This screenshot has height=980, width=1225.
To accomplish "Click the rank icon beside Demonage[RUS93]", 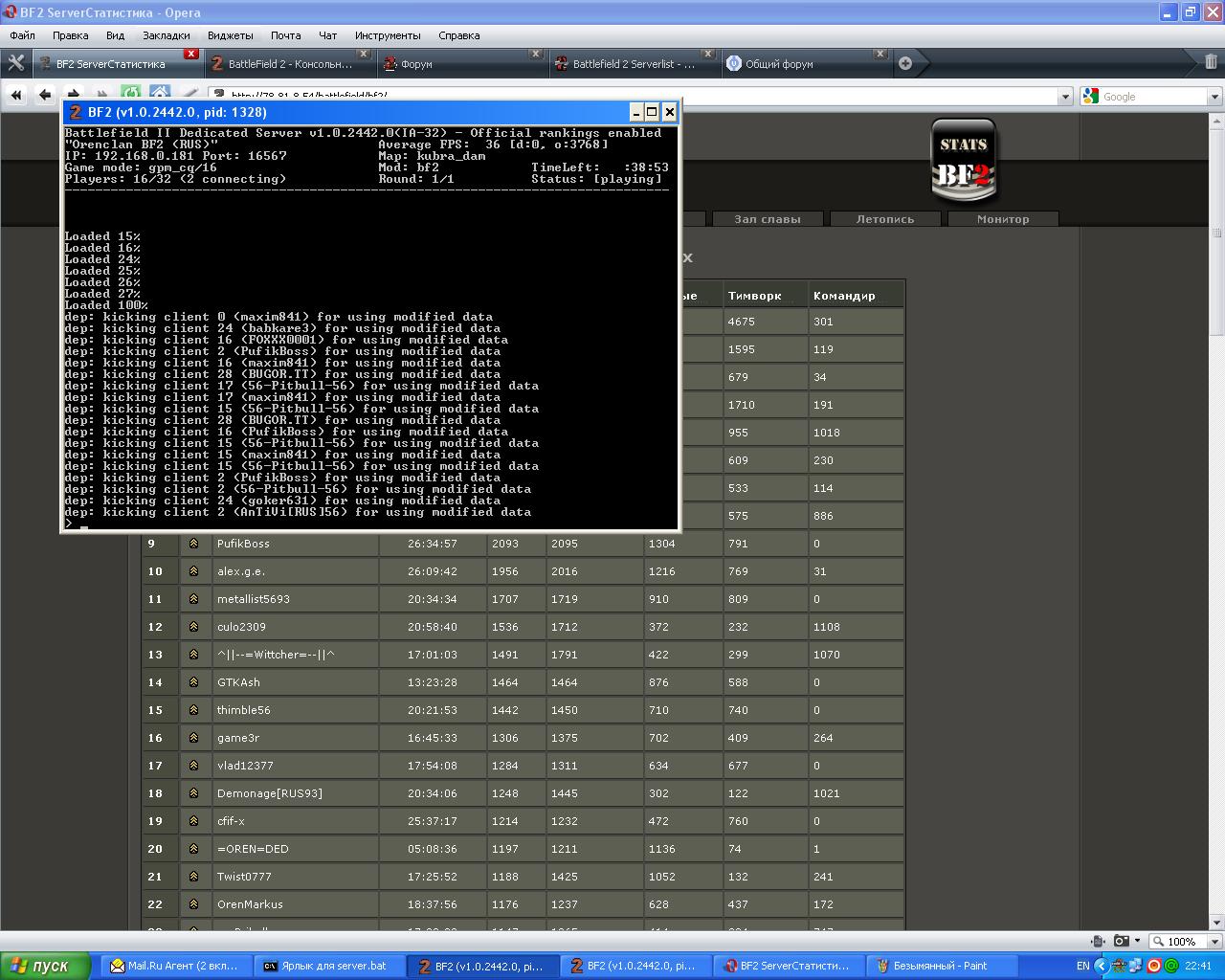I will click(193, 792).
